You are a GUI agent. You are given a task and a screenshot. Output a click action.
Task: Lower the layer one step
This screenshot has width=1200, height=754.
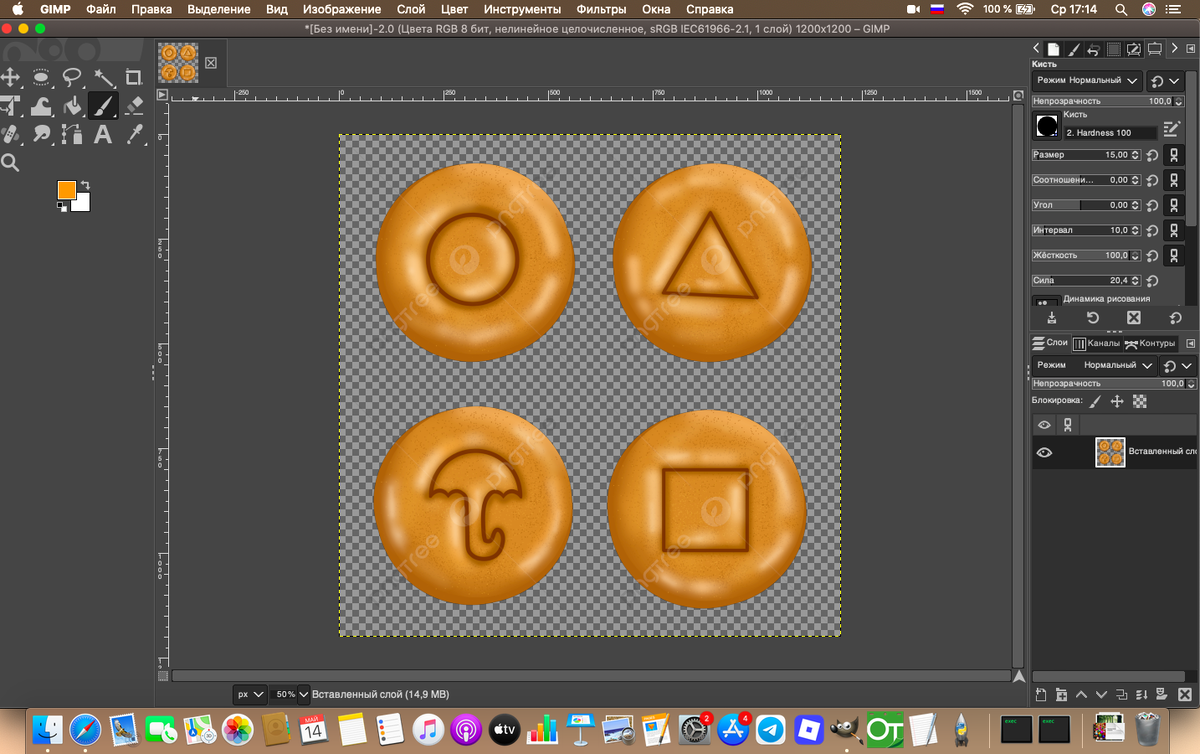coord(1101,694)
